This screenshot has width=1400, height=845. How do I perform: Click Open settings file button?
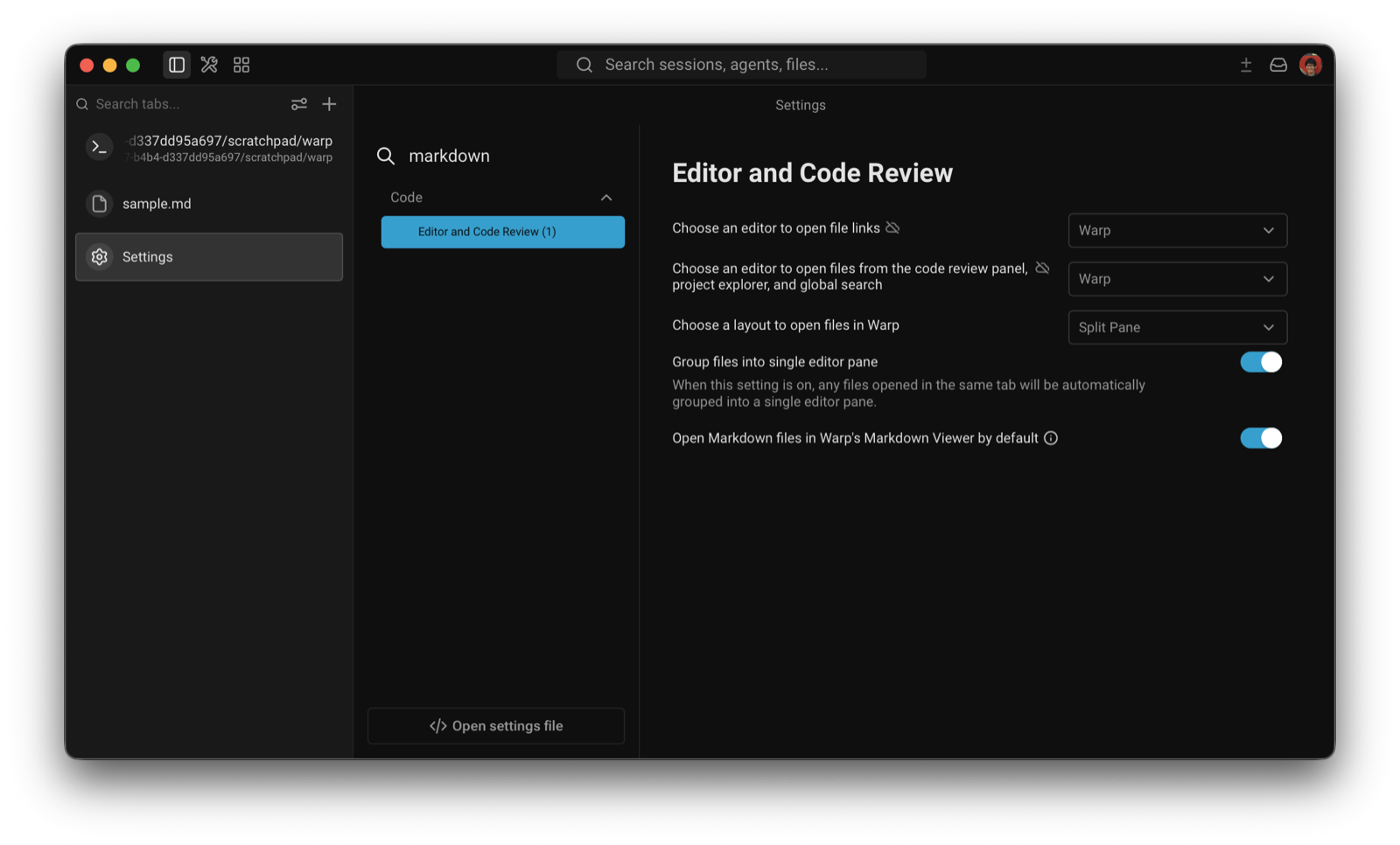(496, 726)
